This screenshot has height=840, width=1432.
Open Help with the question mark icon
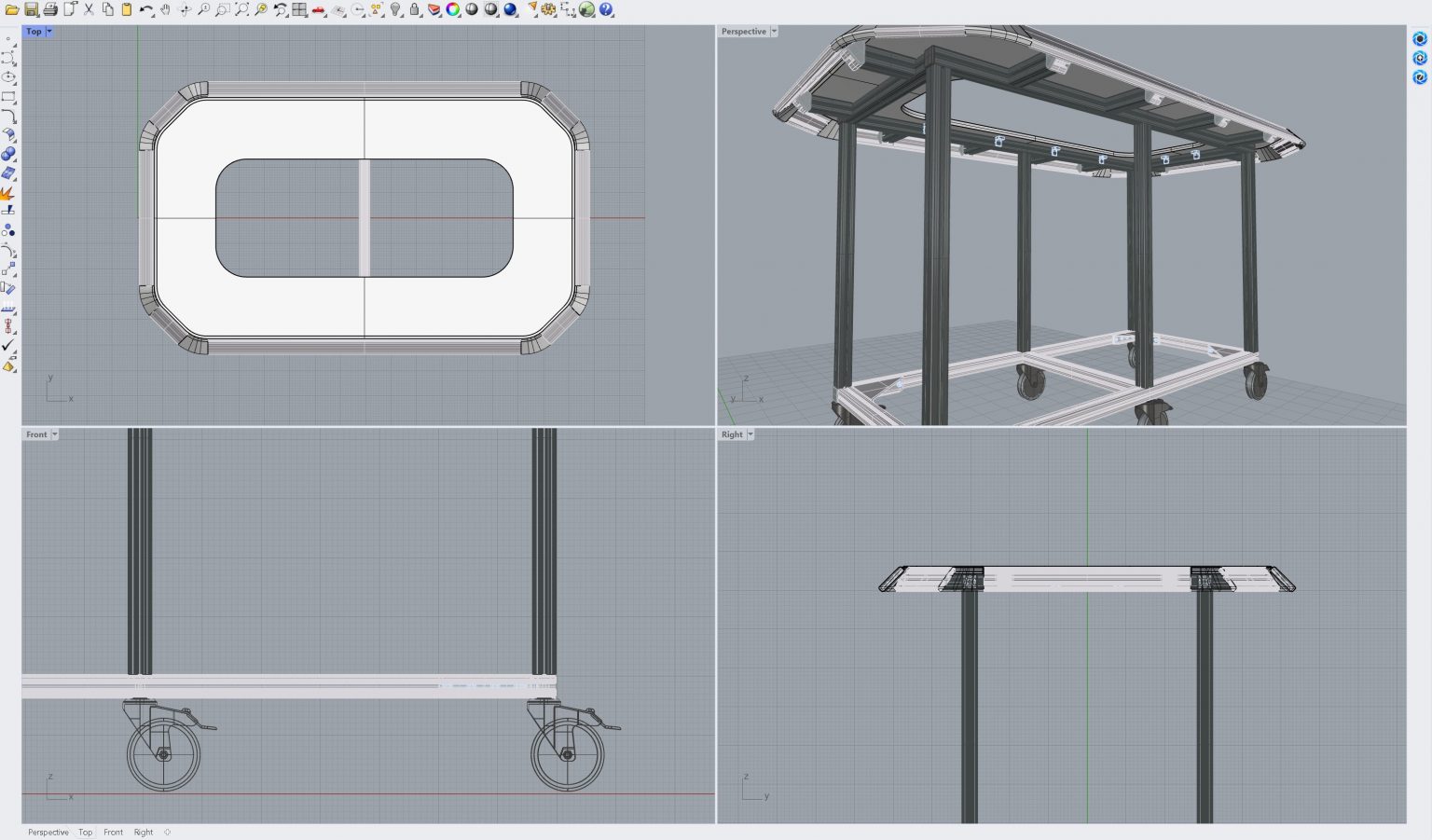606,9
